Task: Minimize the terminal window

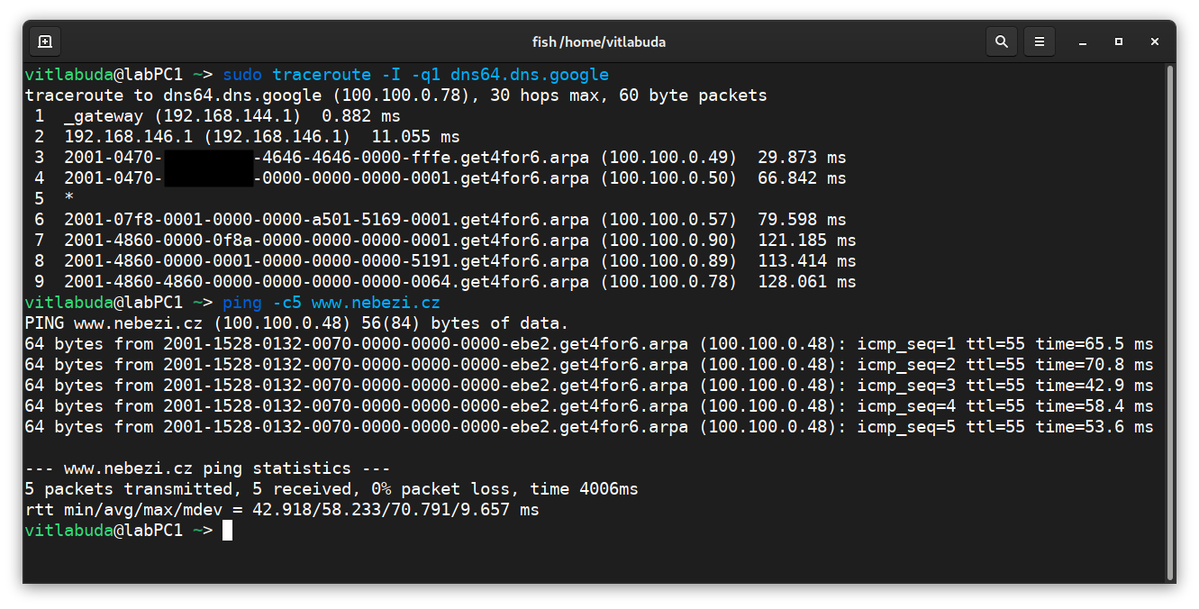Action: tap(1082, 42)
